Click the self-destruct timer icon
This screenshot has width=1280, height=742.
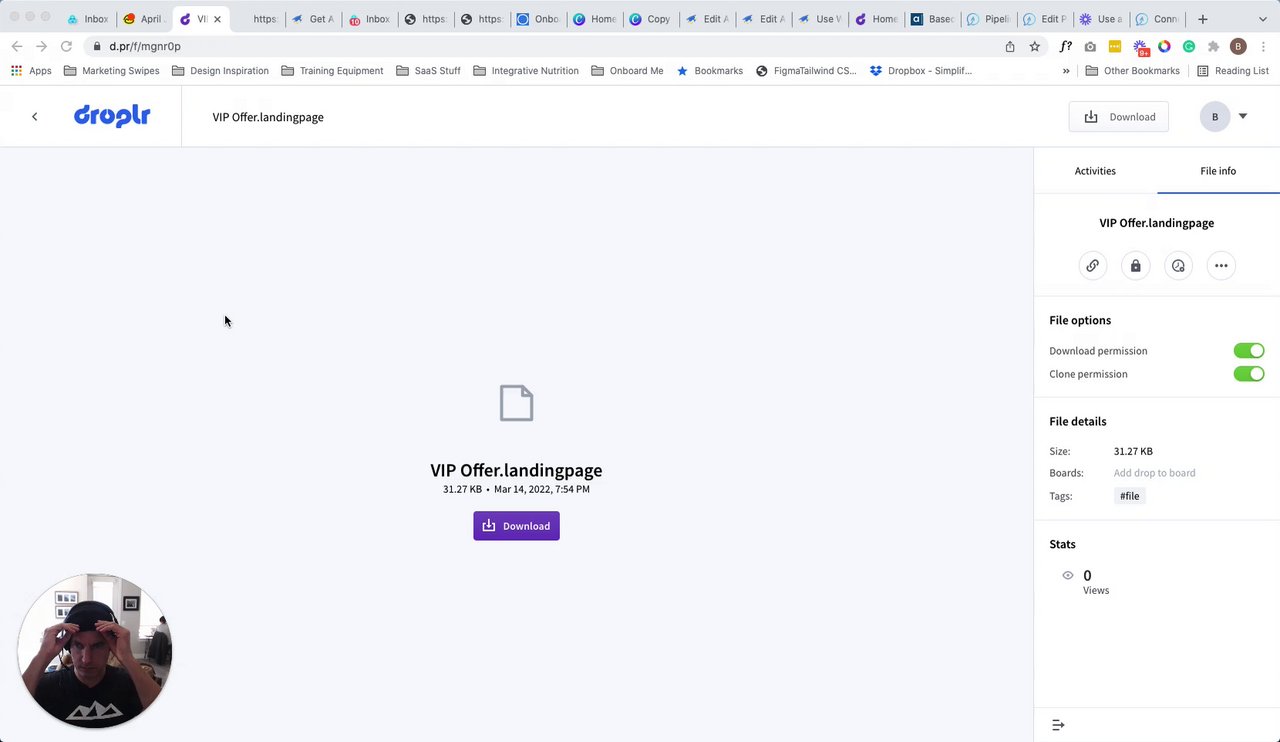point(1178,266)
